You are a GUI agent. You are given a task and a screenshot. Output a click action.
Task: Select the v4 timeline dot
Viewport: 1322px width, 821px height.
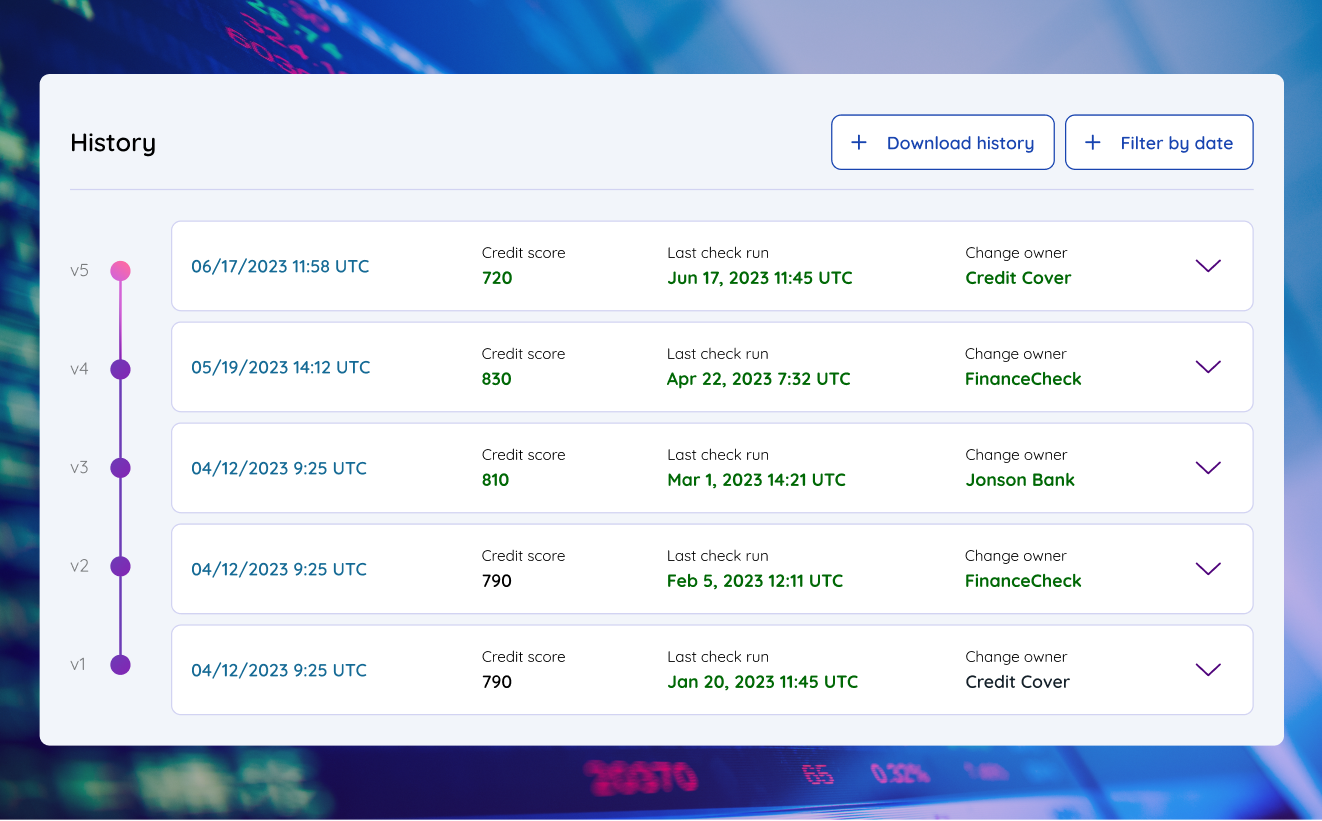point(120,369)
